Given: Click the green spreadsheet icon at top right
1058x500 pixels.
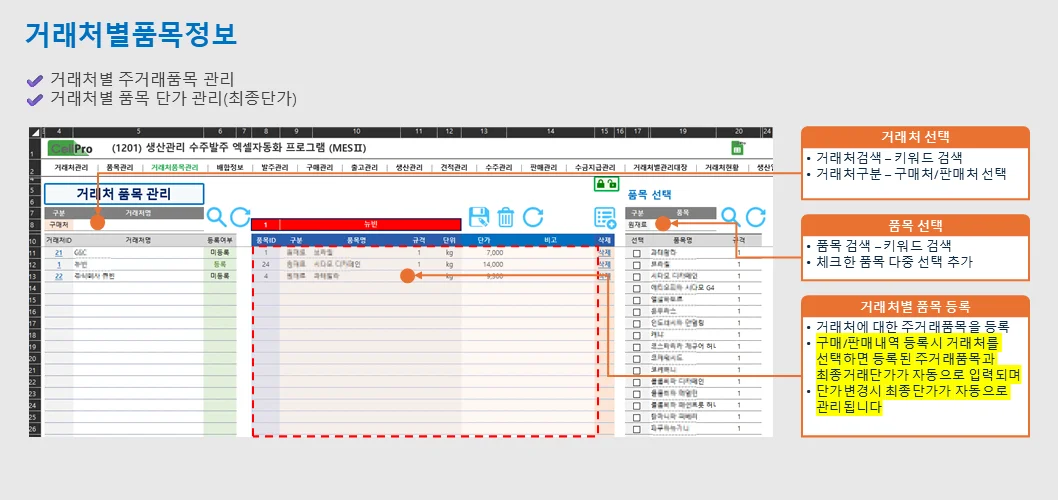Looking at the screenshot, I should click(738, 148).
